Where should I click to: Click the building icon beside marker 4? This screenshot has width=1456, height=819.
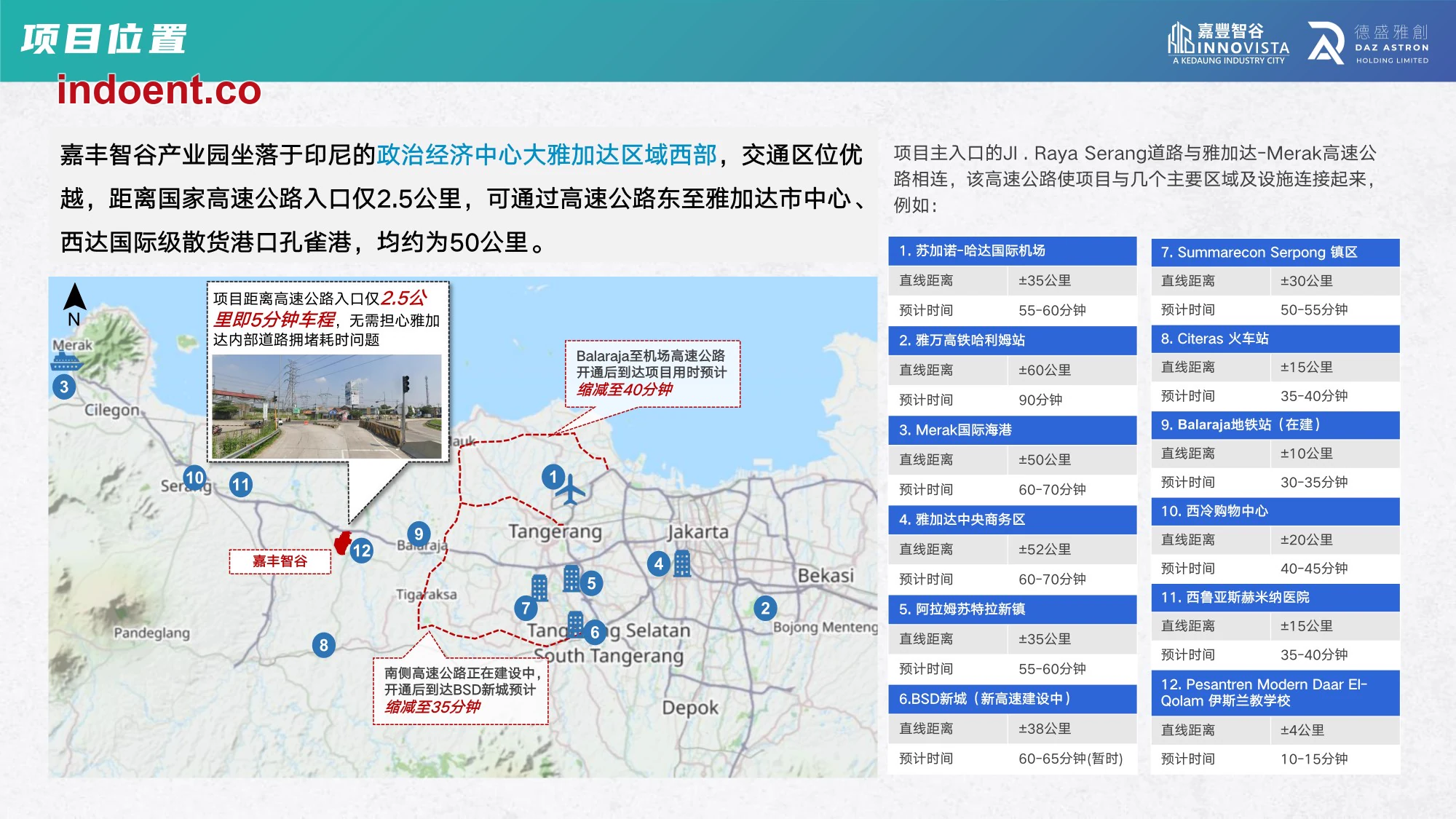tap(682, 563)
